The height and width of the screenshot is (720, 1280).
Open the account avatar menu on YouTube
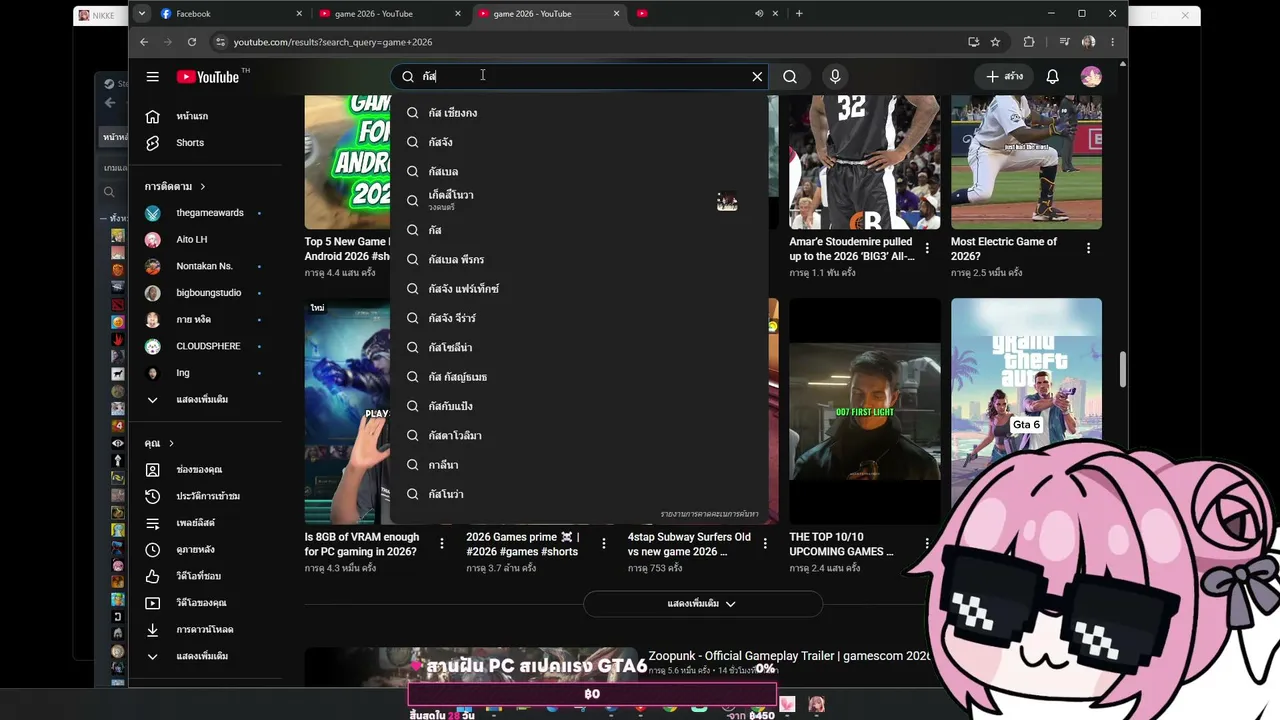pyautogui.click(x=1091, y=77)
